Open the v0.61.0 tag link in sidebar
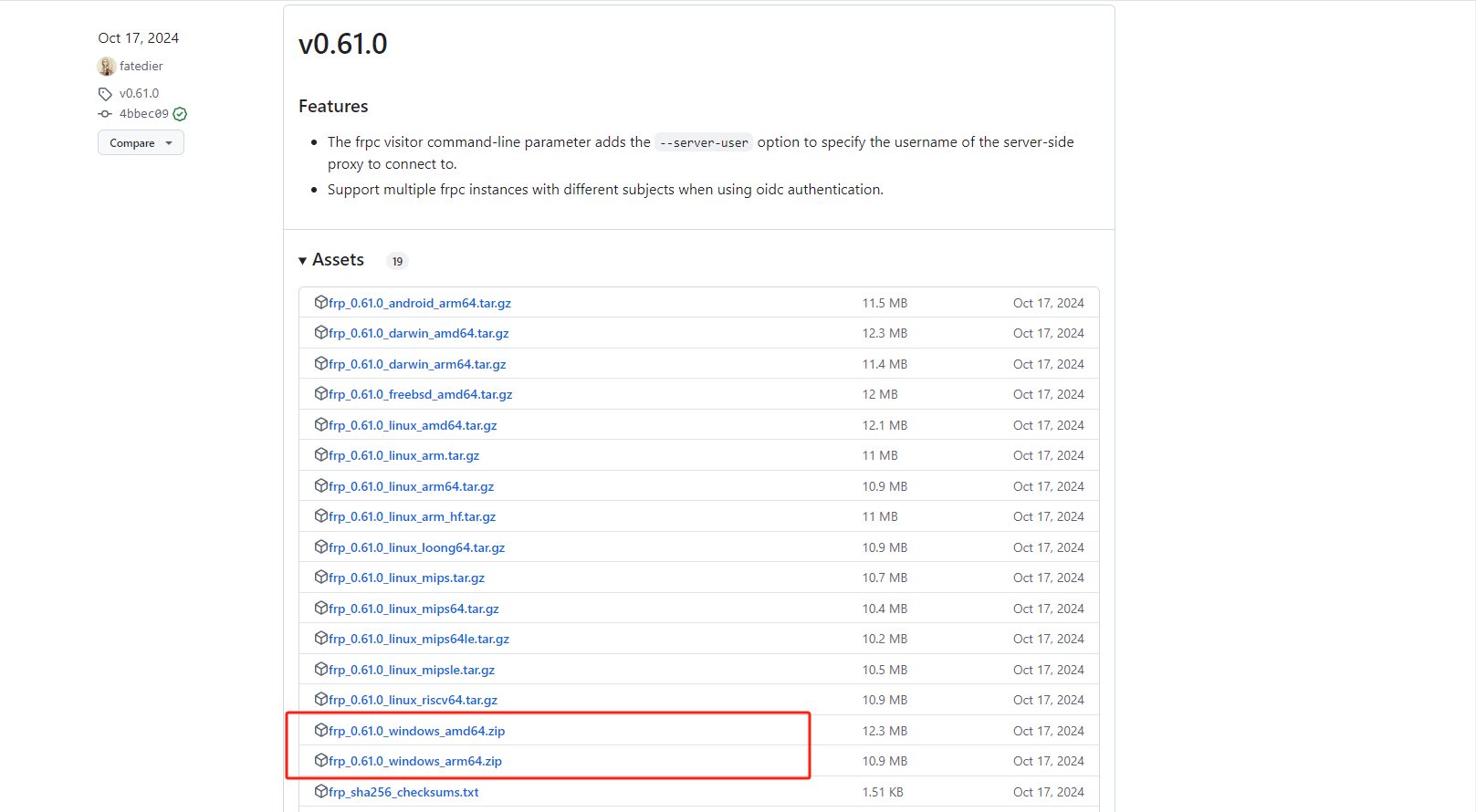Screen dimensions: 1476x812 click(139, 94)
